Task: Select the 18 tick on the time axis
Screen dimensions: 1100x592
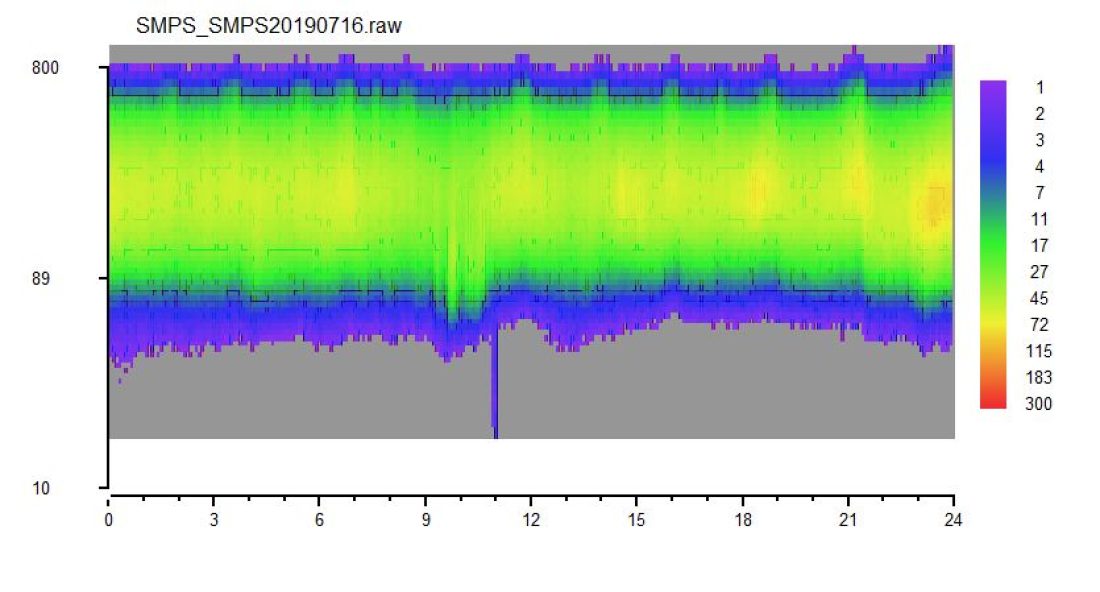Action: (743, 520)
